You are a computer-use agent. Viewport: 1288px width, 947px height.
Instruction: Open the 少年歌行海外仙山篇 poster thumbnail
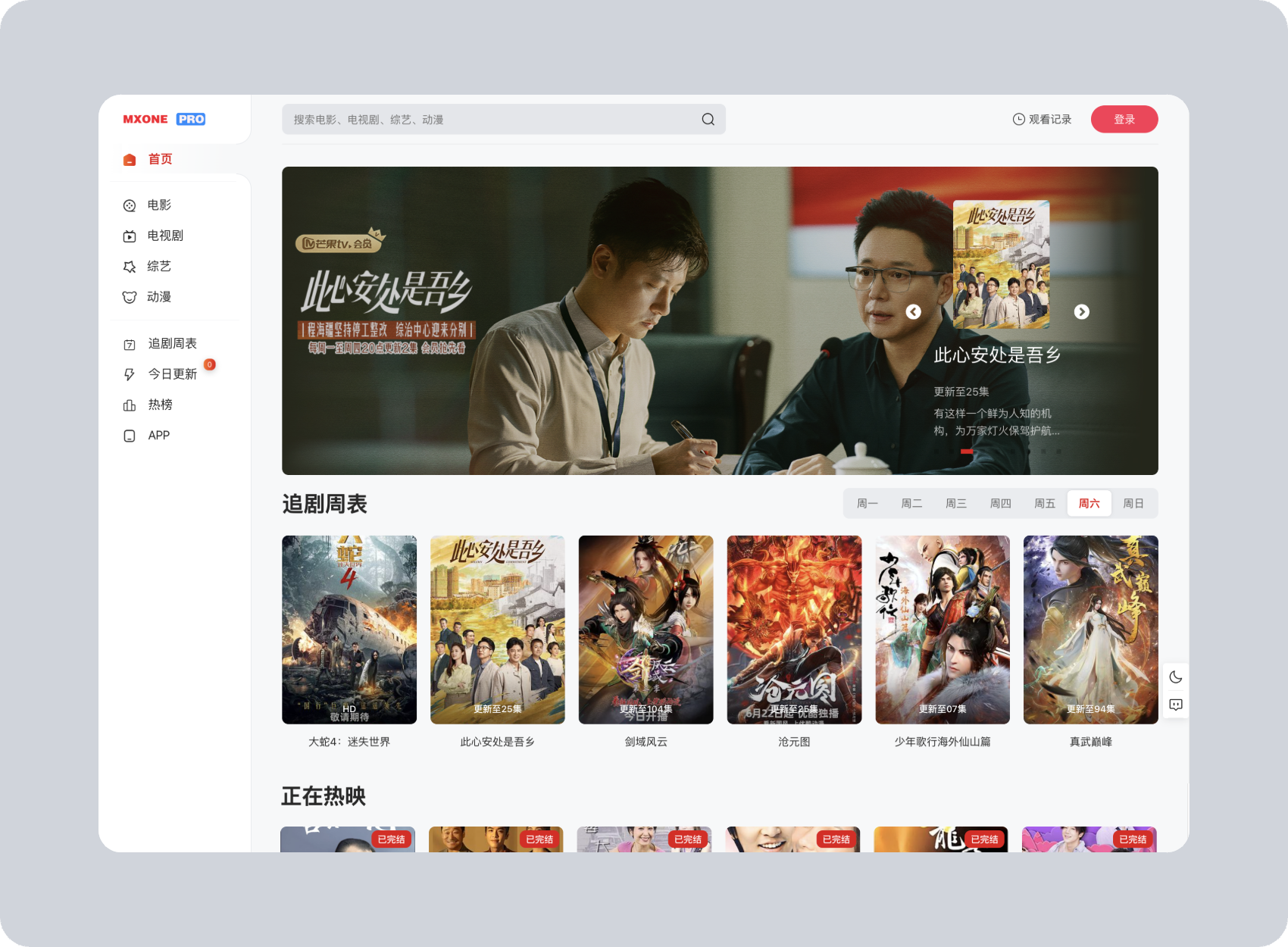tap(943, 630)
